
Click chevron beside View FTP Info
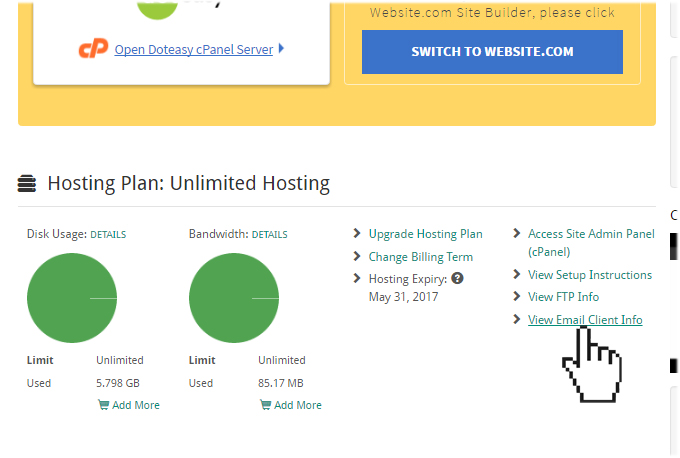pos(517,296)
